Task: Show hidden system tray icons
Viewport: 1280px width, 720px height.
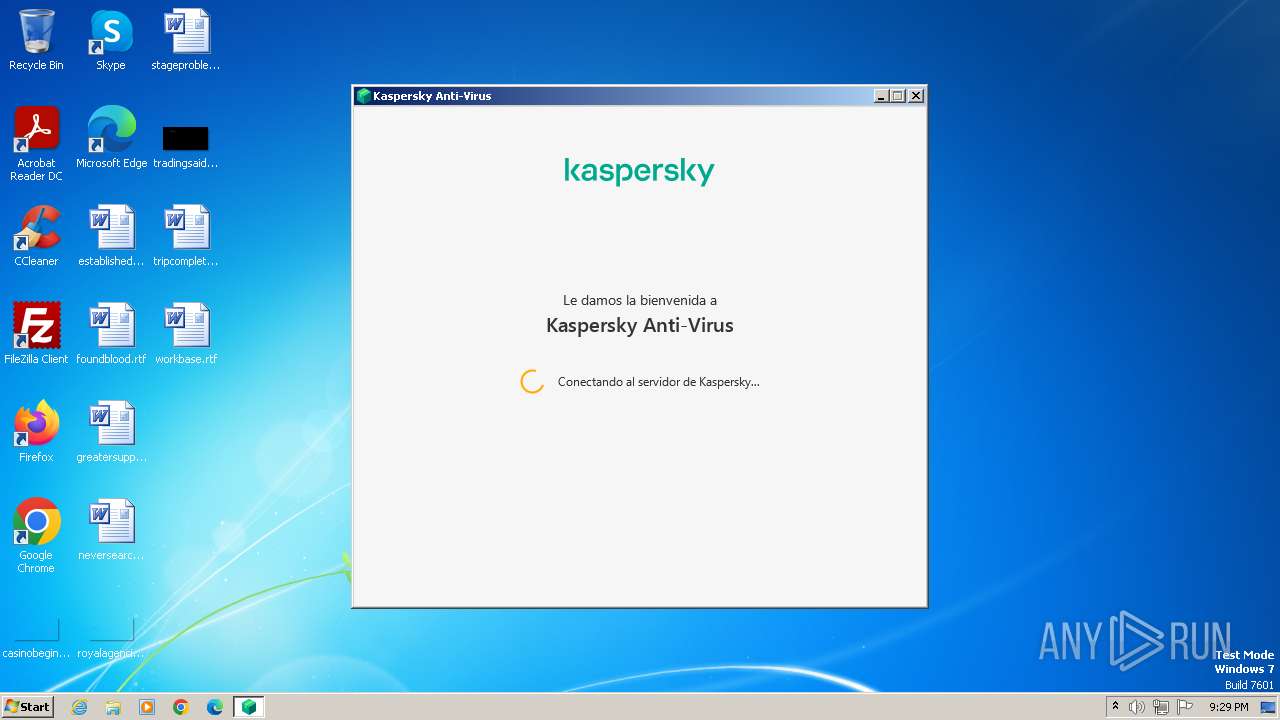Action: tap(1115, 707)
